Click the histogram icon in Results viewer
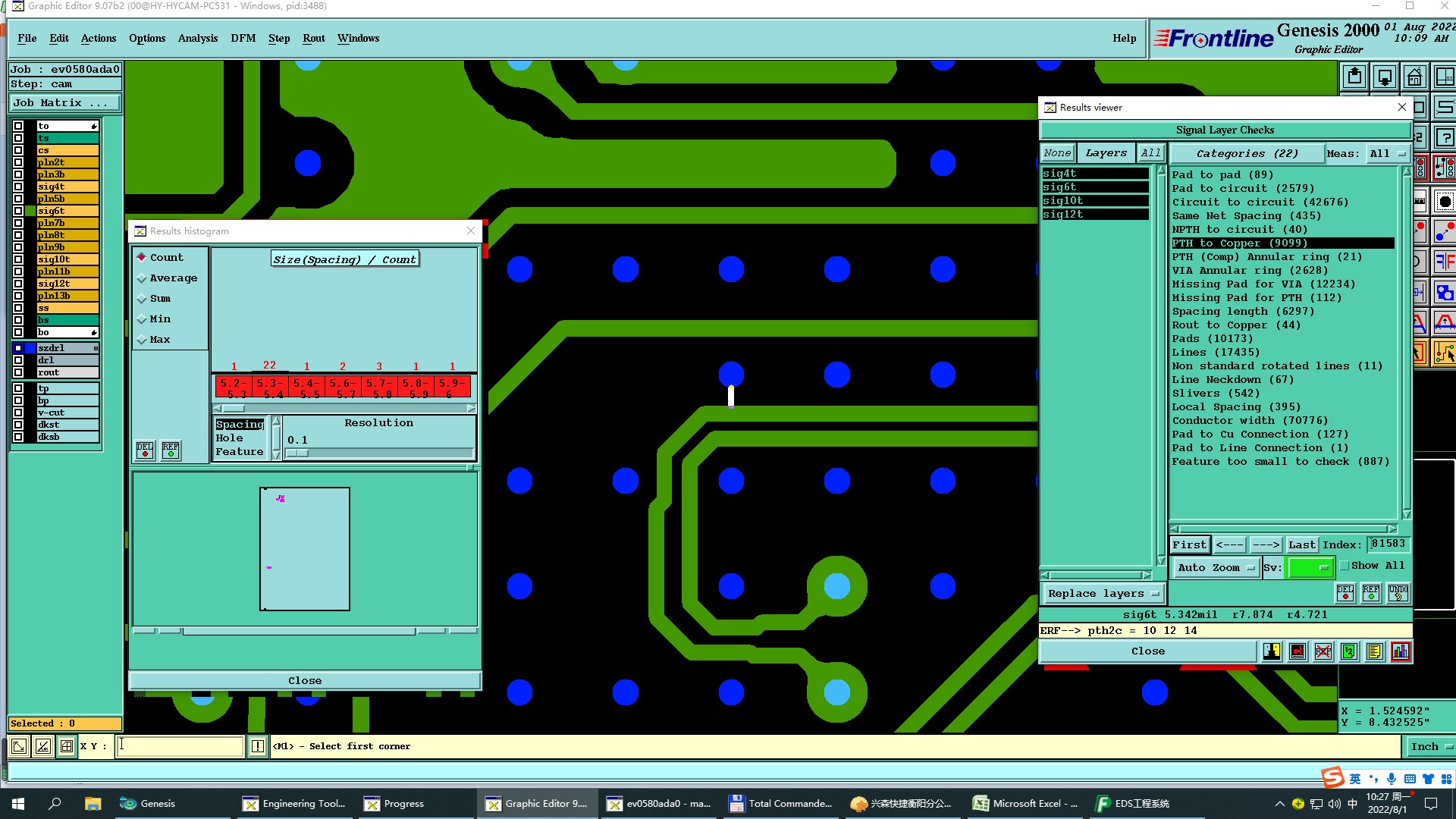The image size is (1456, 819). pyautogui.click(x=1400, y=651)
